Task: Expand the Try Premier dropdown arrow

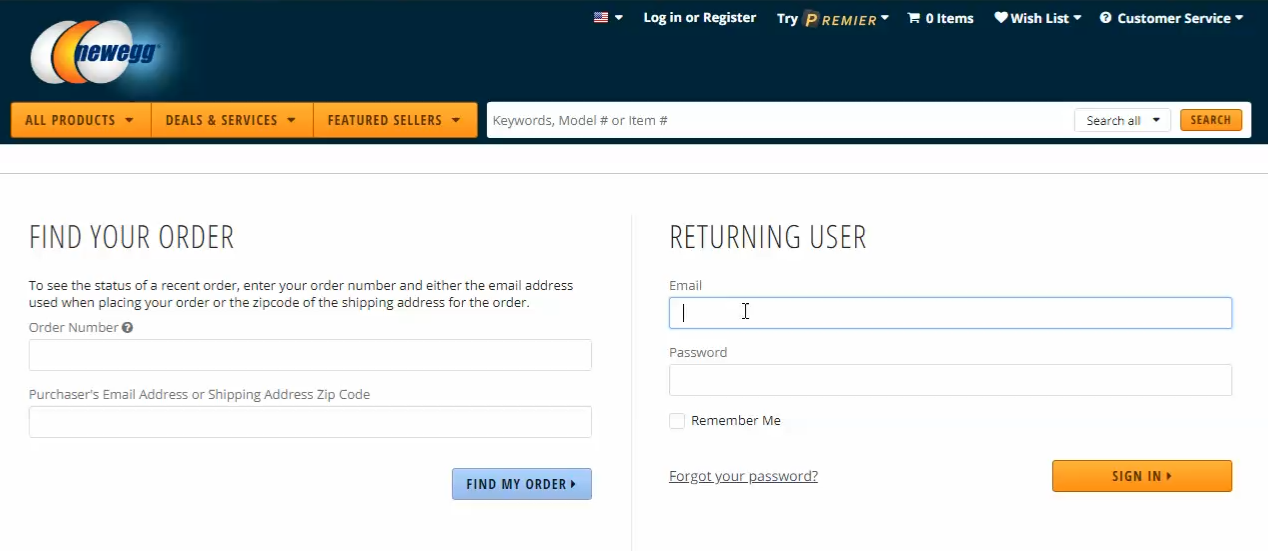Action: [885, 18]
